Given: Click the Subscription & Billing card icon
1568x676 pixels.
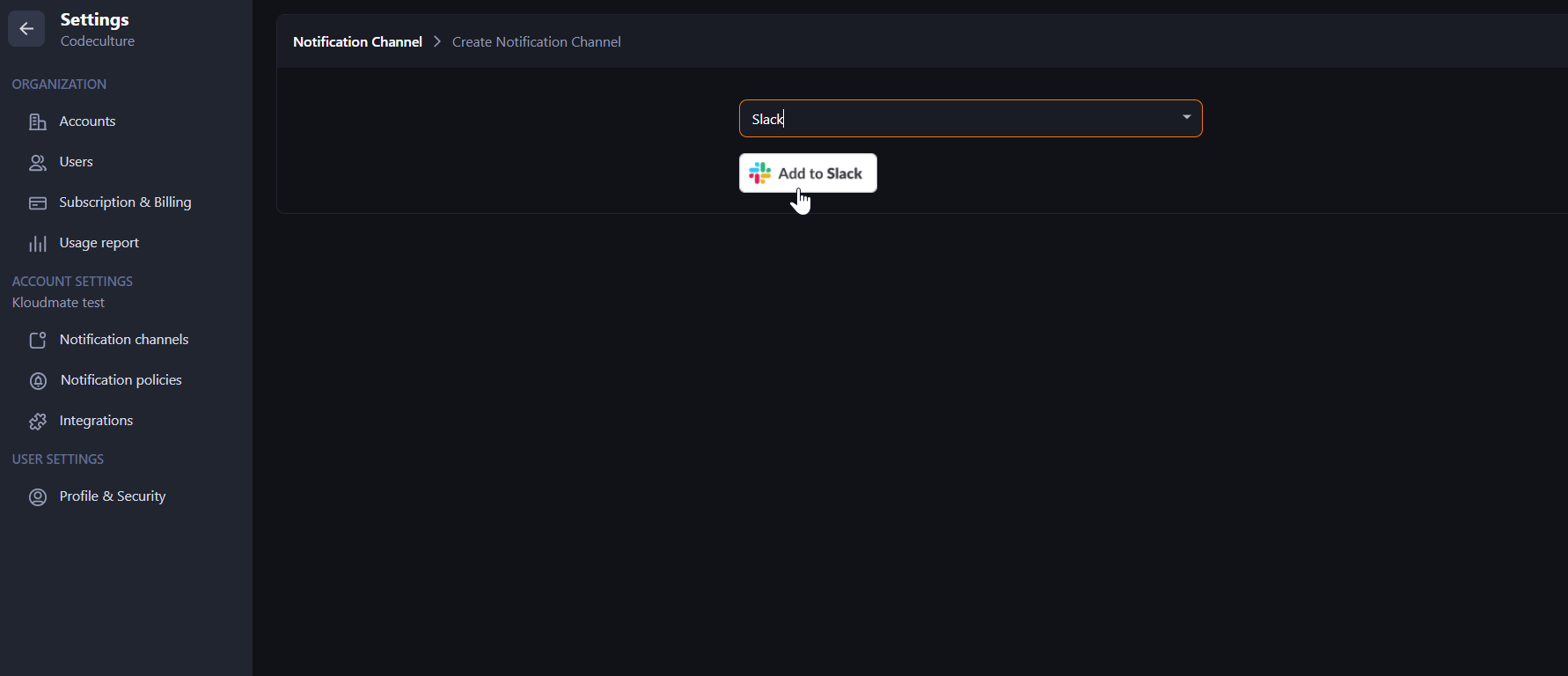Looking at the screenshot, I should coord(38,203).
